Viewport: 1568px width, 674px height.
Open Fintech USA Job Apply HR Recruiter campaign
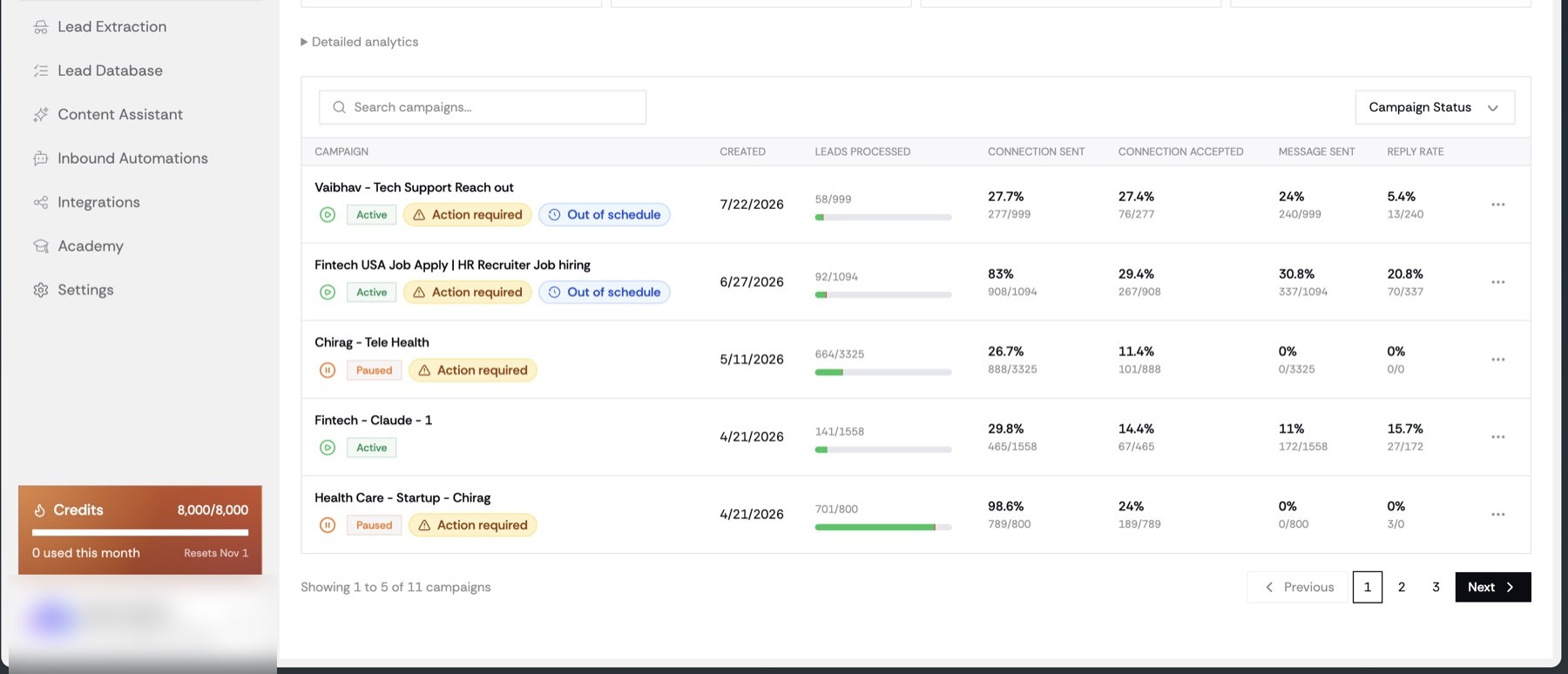click(x=452, y=265)
